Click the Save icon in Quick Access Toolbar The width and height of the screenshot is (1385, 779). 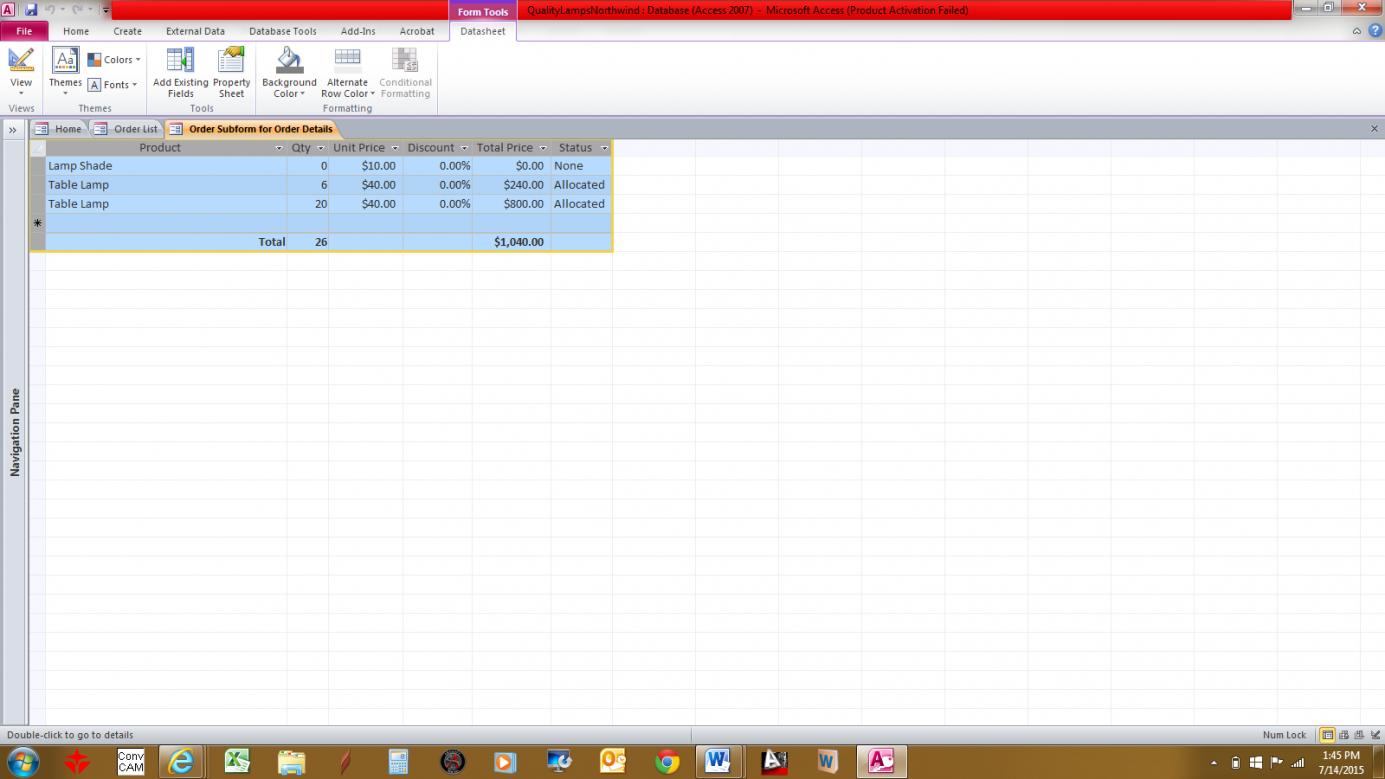coord(30,10)
